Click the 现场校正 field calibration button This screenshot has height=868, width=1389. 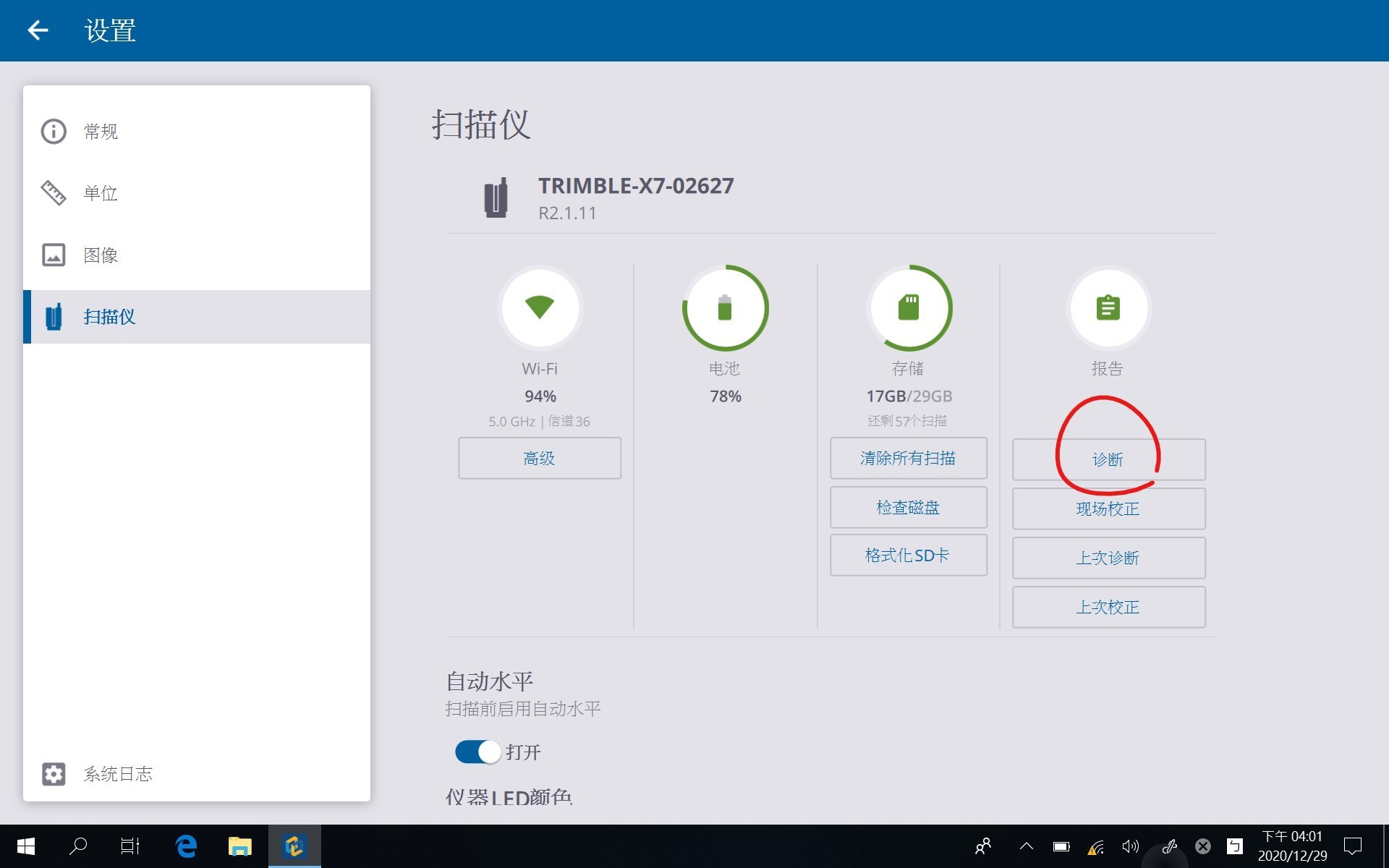click(1108, 509)
